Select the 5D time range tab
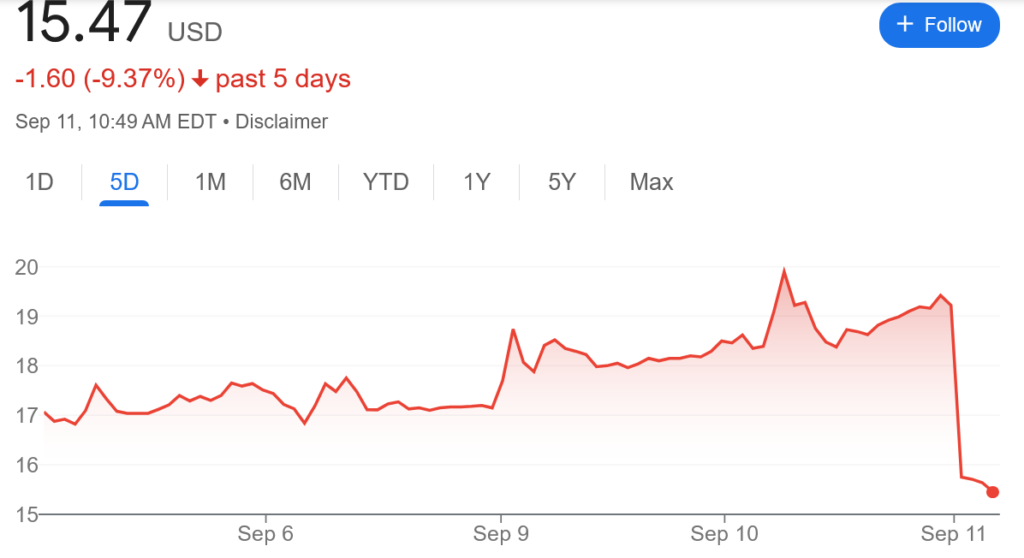The image size is (1024, 558). coord(124,182)
